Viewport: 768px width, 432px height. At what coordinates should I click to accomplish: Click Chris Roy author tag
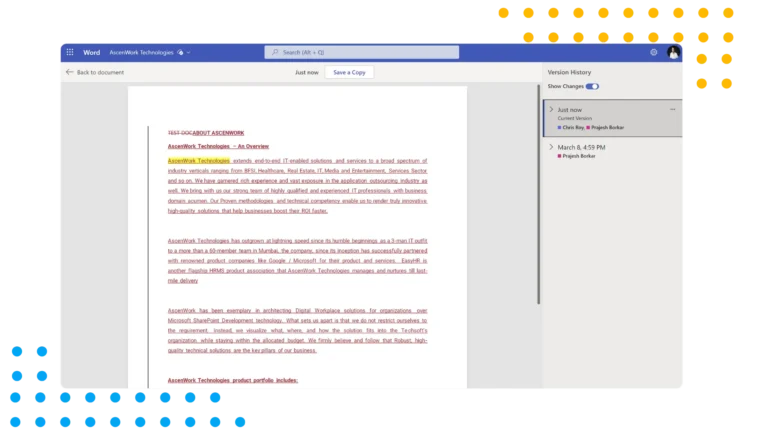coord(573,127)
